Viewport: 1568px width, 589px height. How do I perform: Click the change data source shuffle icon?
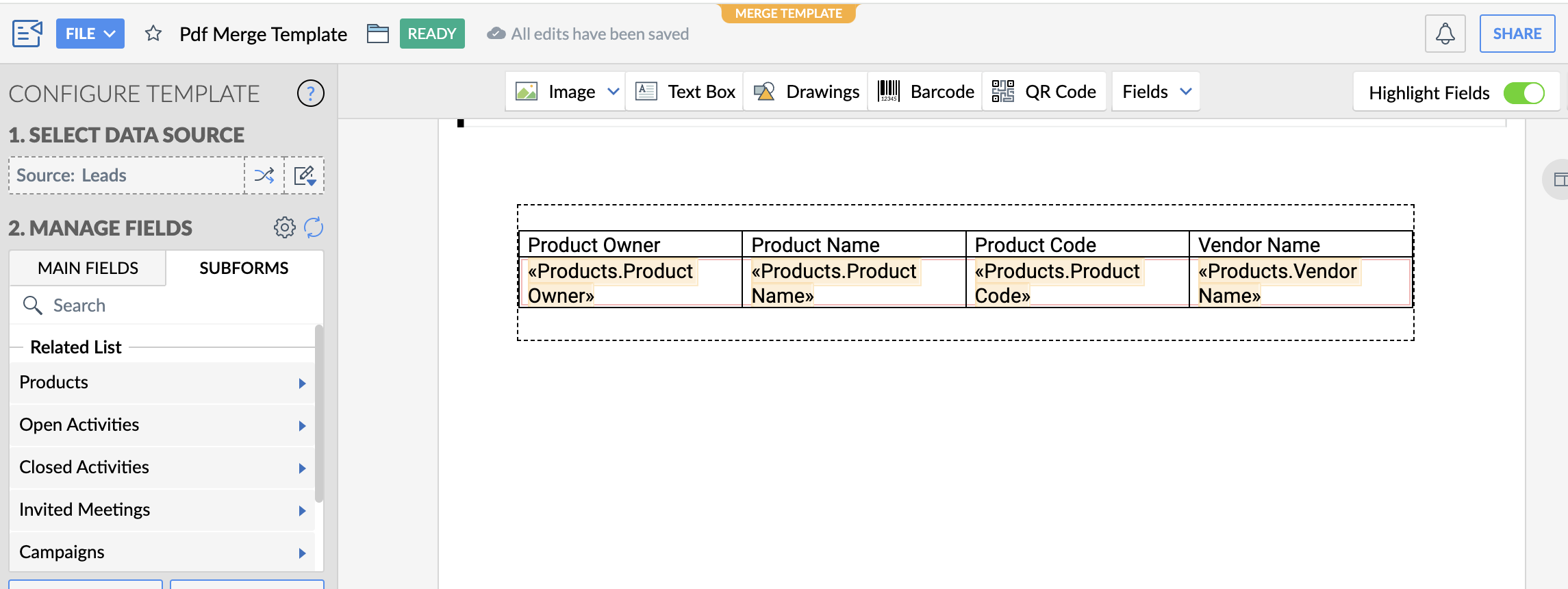tap(264, 175)
